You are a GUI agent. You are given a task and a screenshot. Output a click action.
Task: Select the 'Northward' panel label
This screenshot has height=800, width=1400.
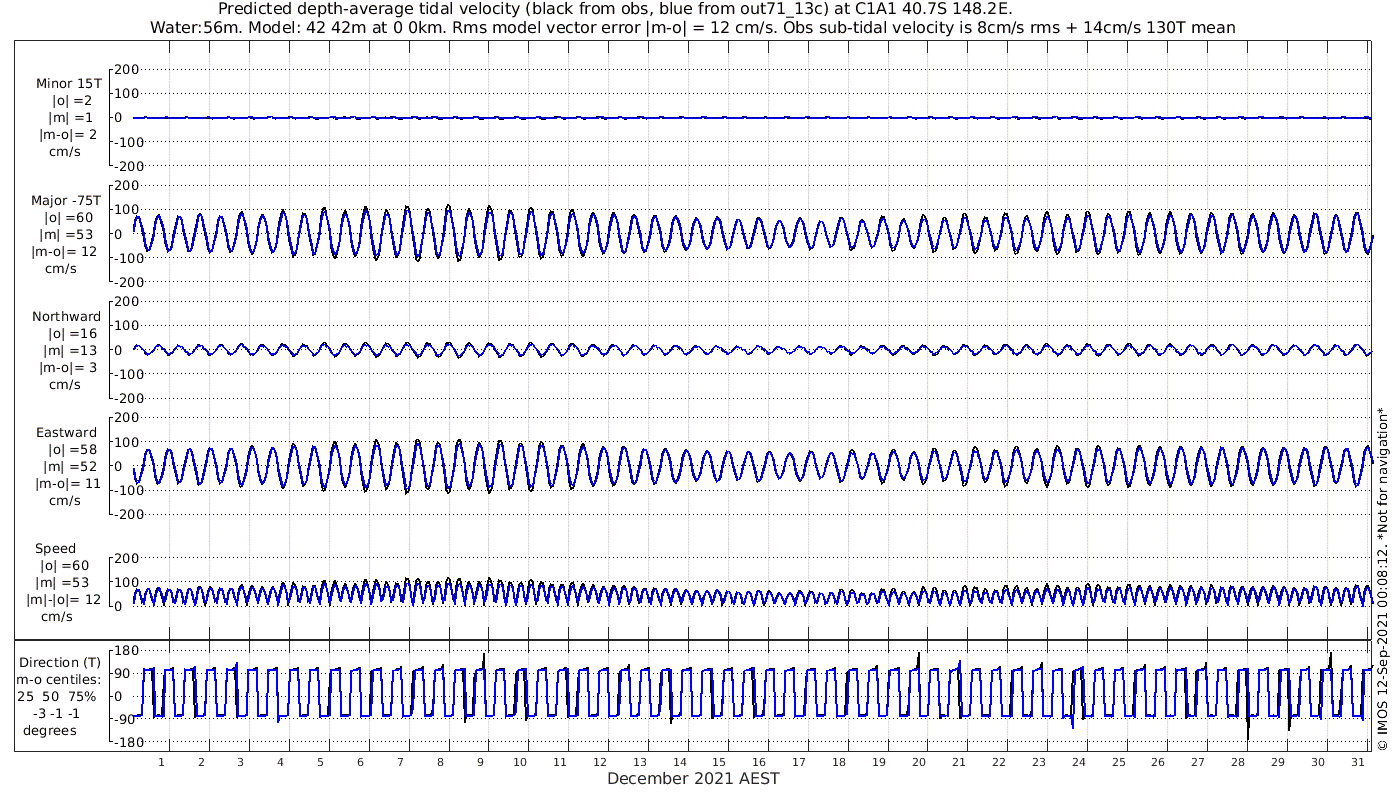point(67,317)
